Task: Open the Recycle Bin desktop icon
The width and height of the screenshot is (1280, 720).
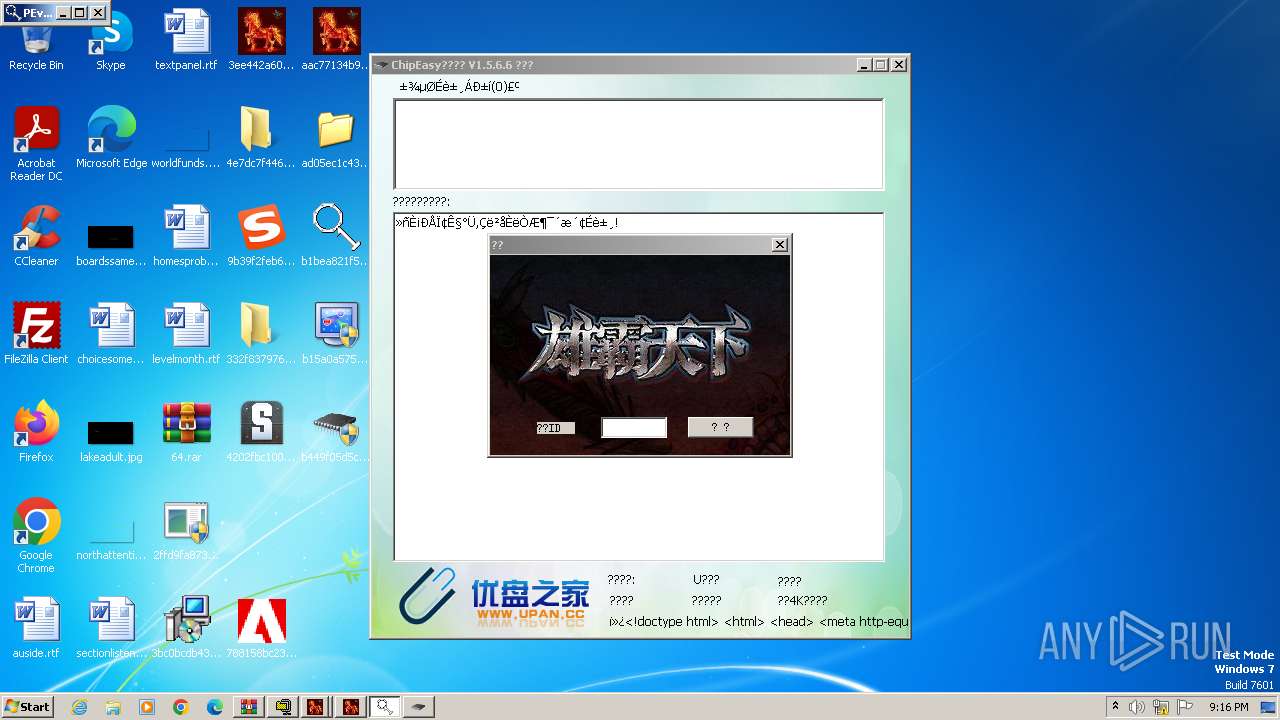Action: coord(36,45)
